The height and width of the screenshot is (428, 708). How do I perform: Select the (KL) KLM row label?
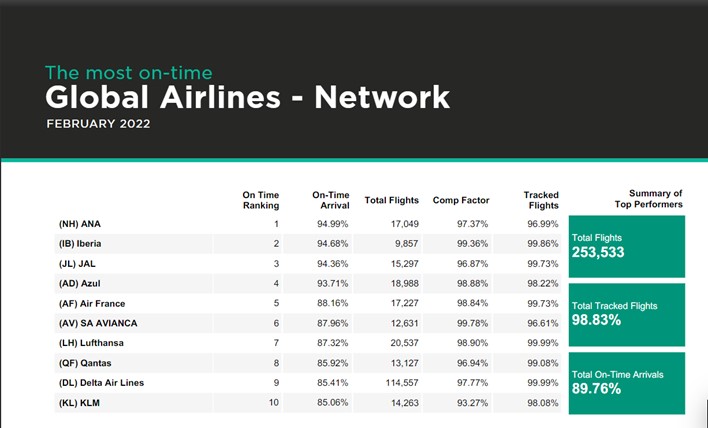[x=79, y=403]
